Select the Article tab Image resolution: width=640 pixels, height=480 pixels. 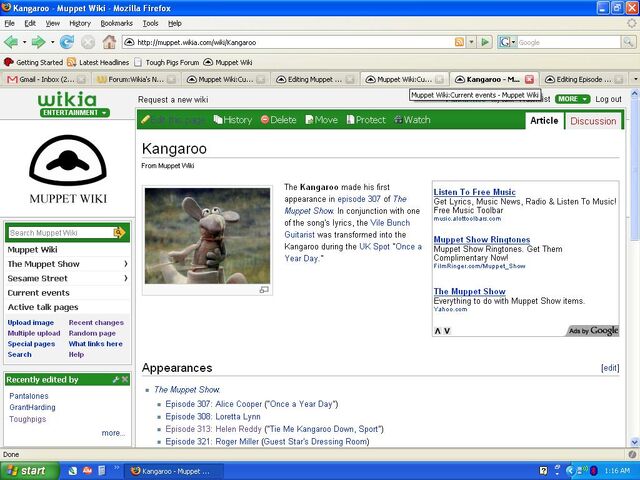(x=544, y=121)
